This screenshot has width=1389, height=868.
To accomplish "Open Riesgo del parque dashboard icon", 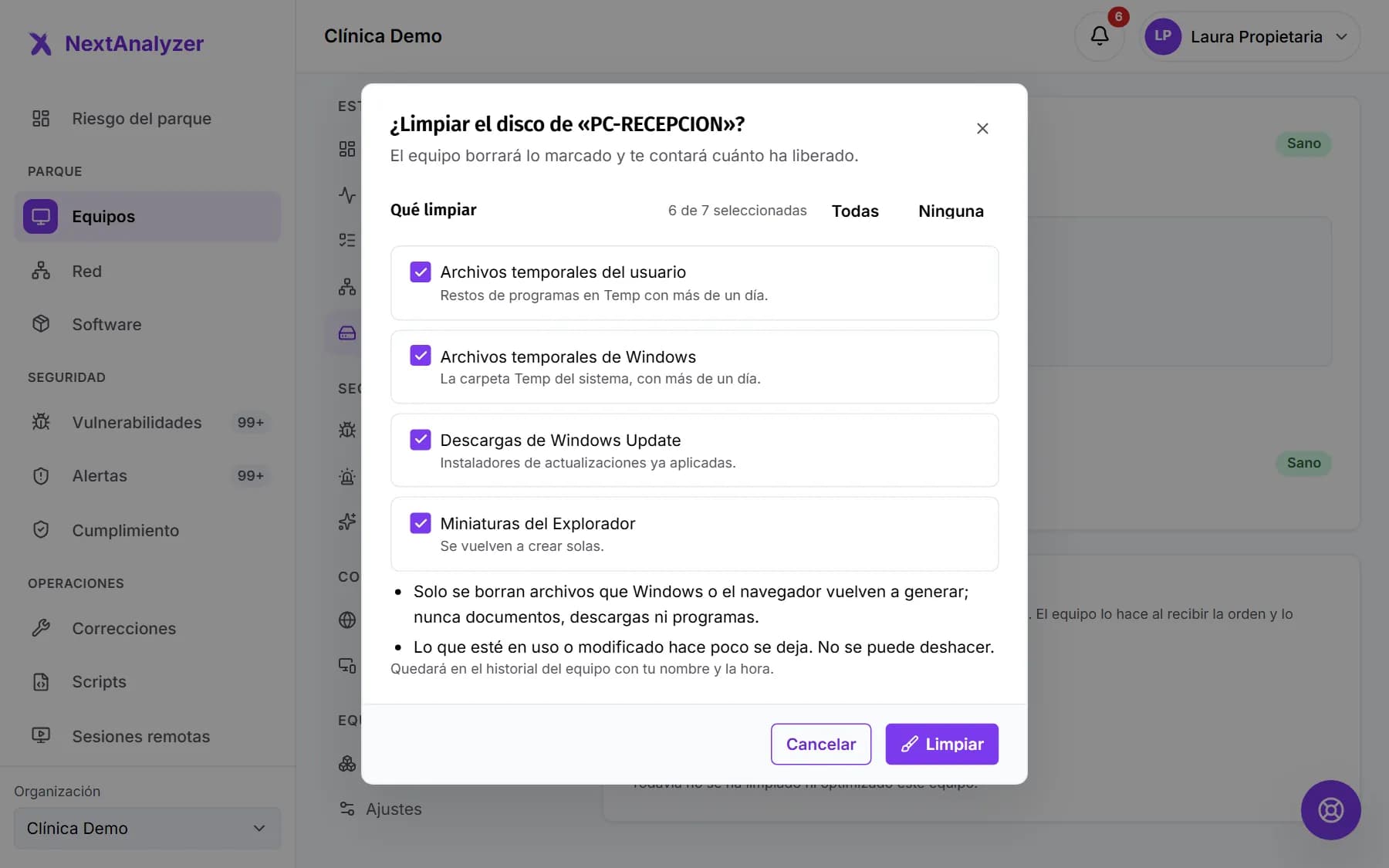I will click(41, 118).
